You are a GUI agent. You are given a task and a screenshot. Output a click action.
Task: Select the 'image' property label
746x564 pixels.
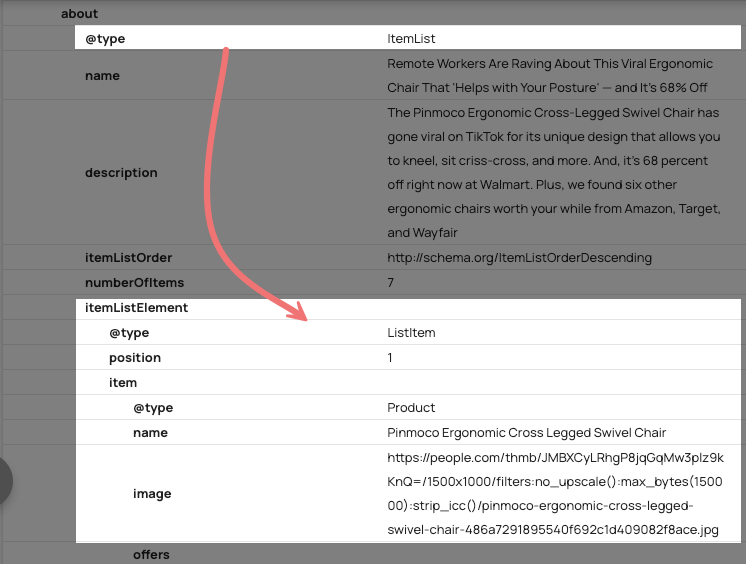click(152, 493)
